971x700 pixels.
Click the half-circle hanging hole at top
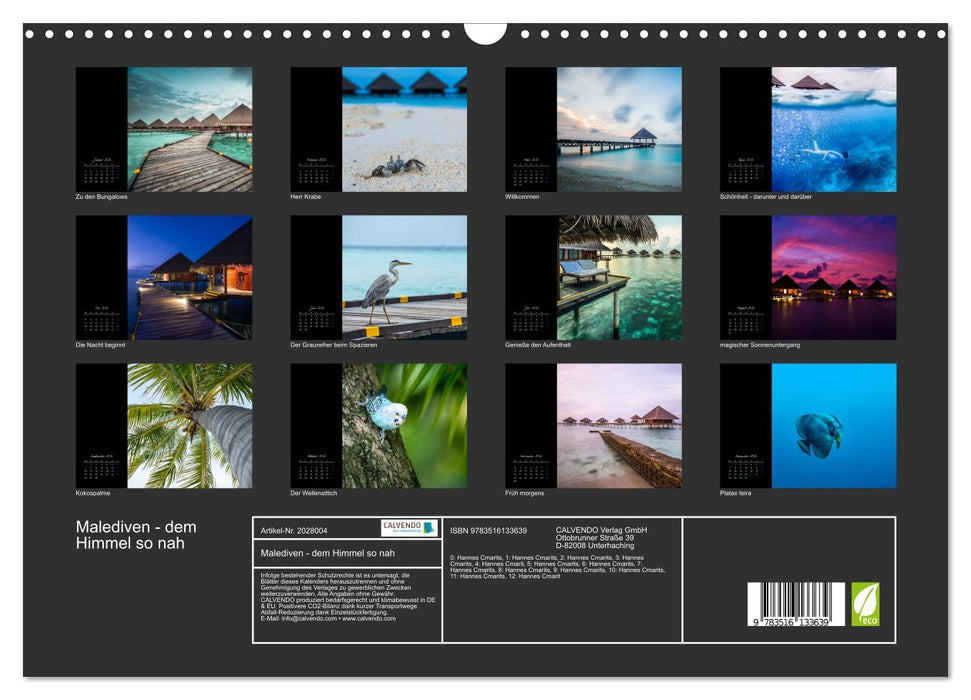click(485, 33)
